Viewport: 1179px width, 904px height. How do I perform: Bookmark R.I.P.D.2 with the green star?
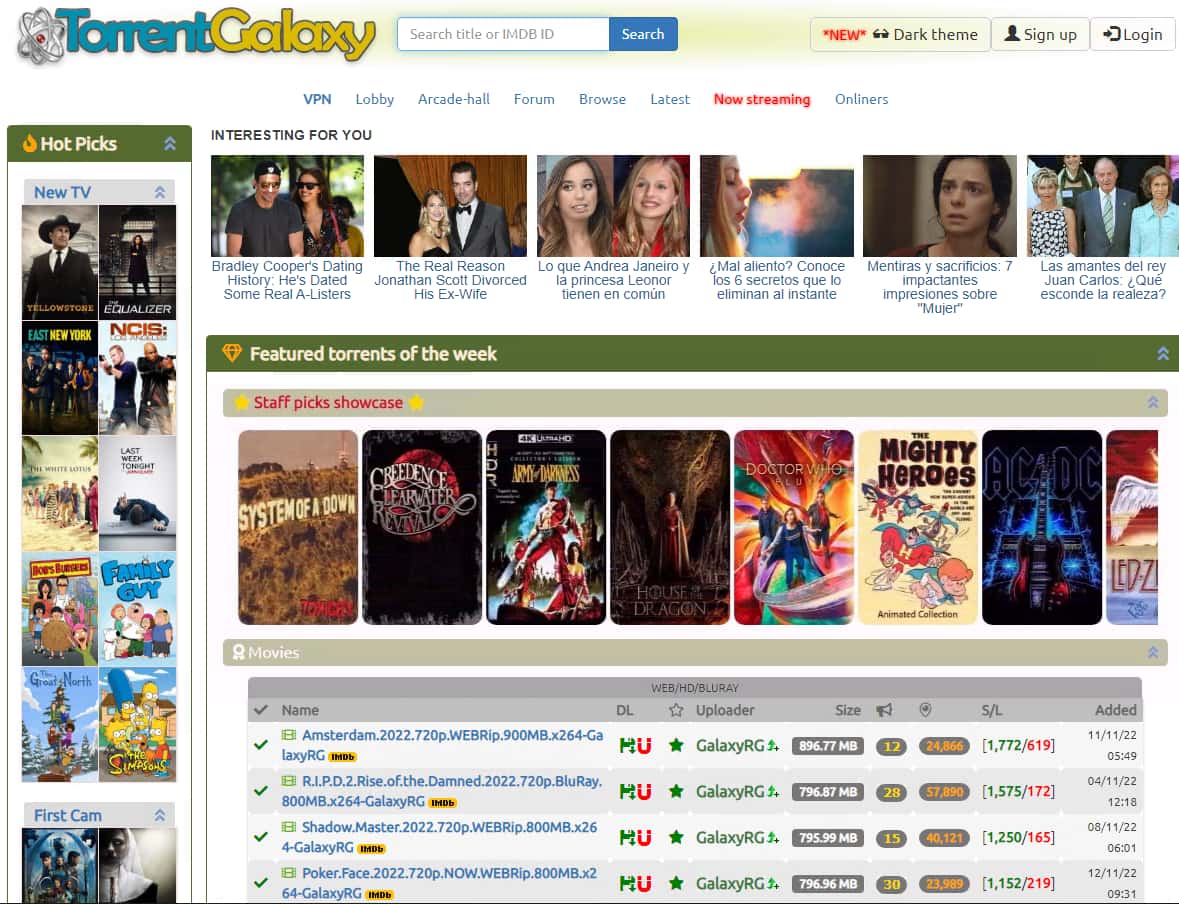[x=676, y=791]
